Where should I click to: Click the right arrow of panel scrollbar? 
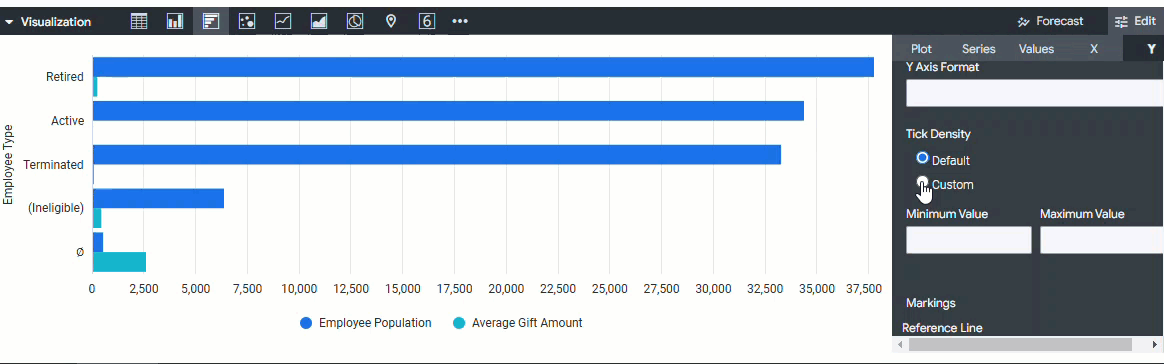(x=1154, y=345)
